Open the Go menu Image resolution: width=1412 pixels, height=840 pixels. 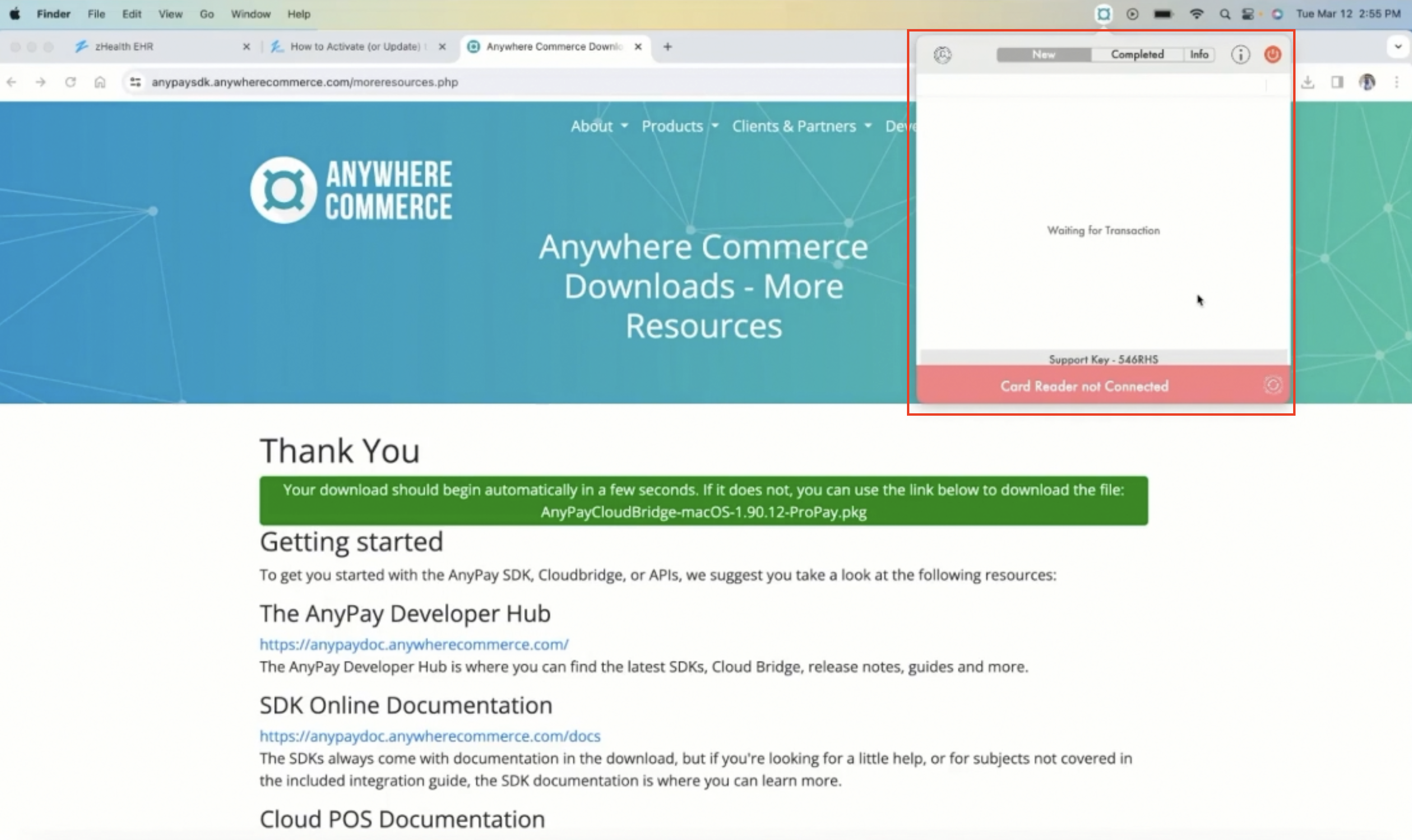[x=207, y=14]
